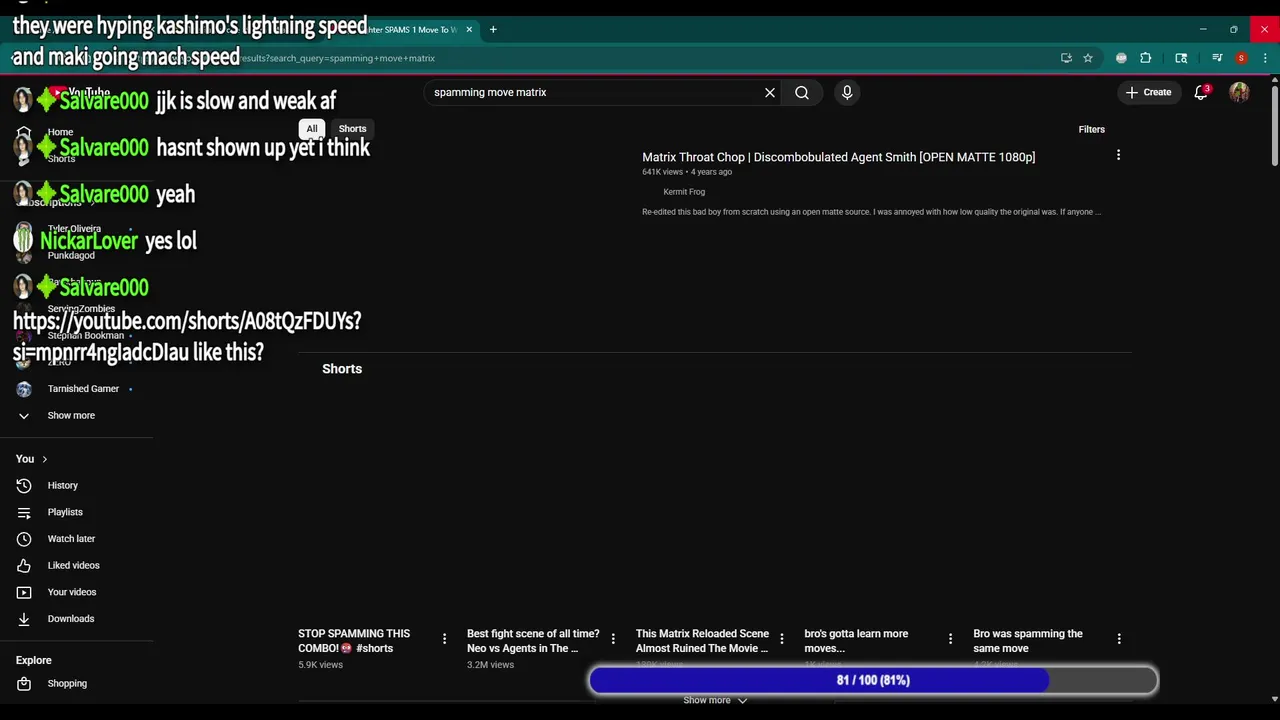
Task: Open Matrix Throat Chop video title
Action: coord(838,157)
